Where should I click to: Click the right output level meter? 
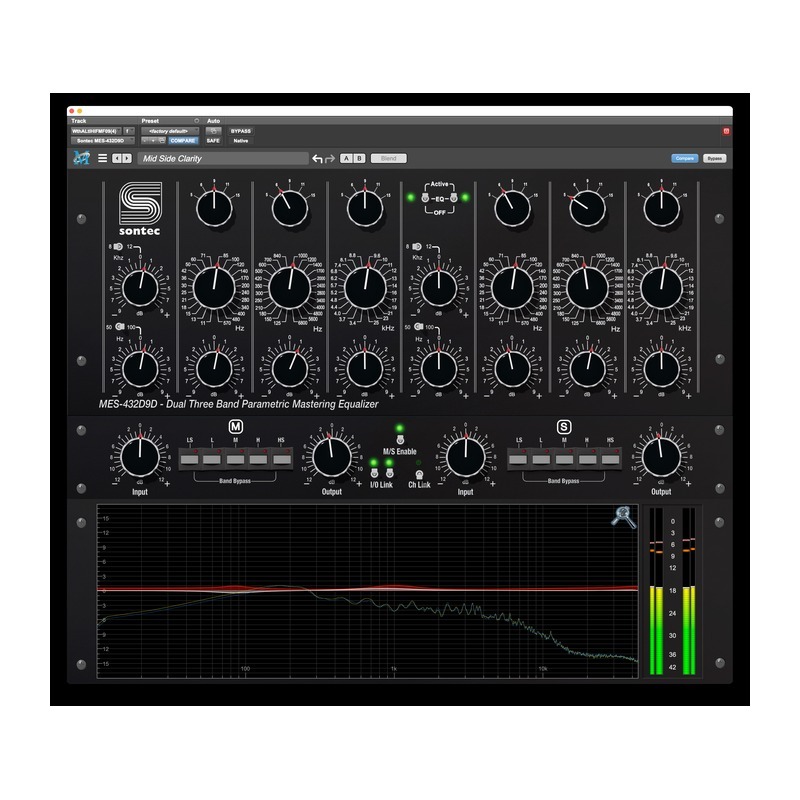coord(689,591)
